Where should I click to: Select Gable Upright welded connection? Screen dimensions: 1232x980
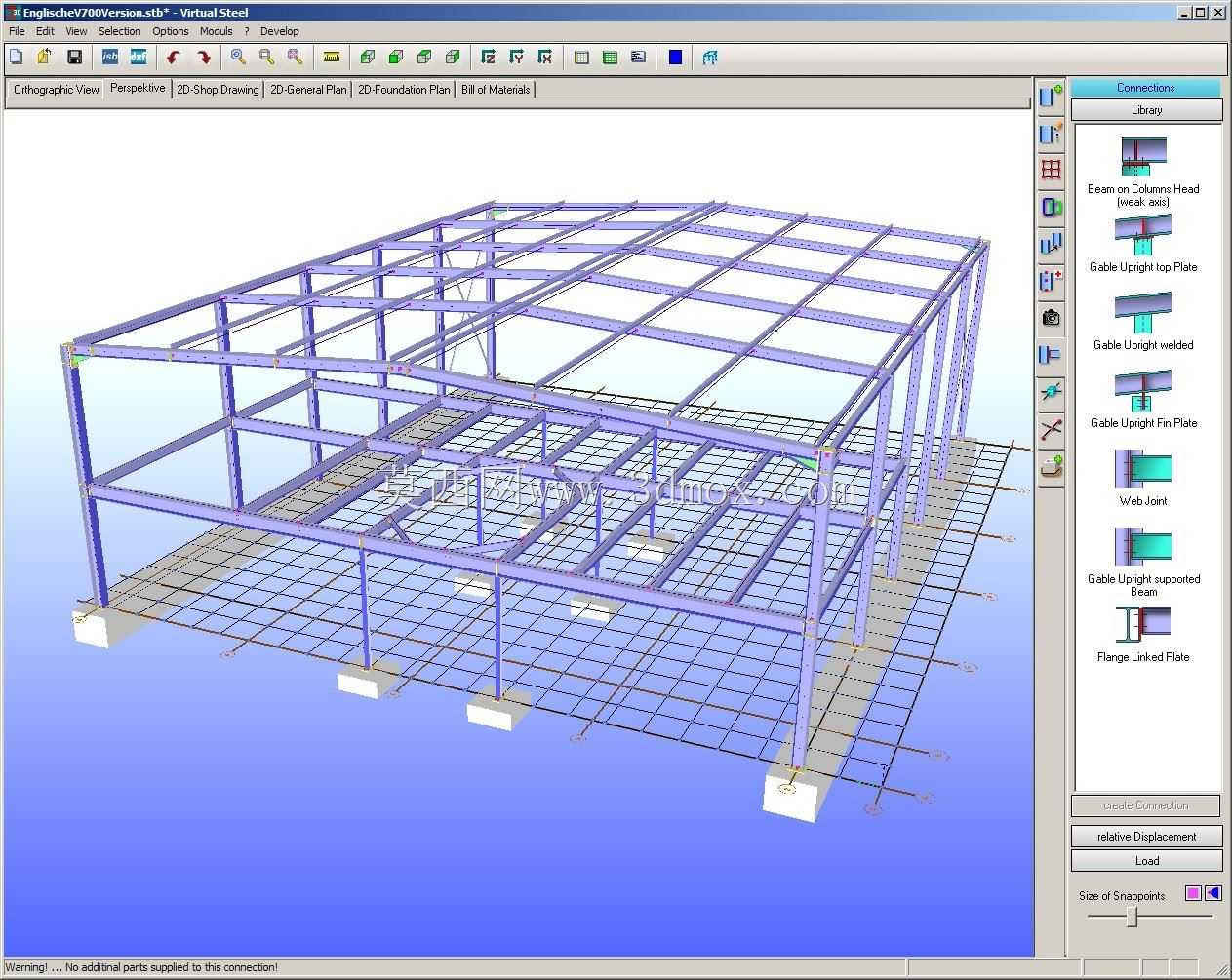pyautogui.click(x=1143, y=322)
